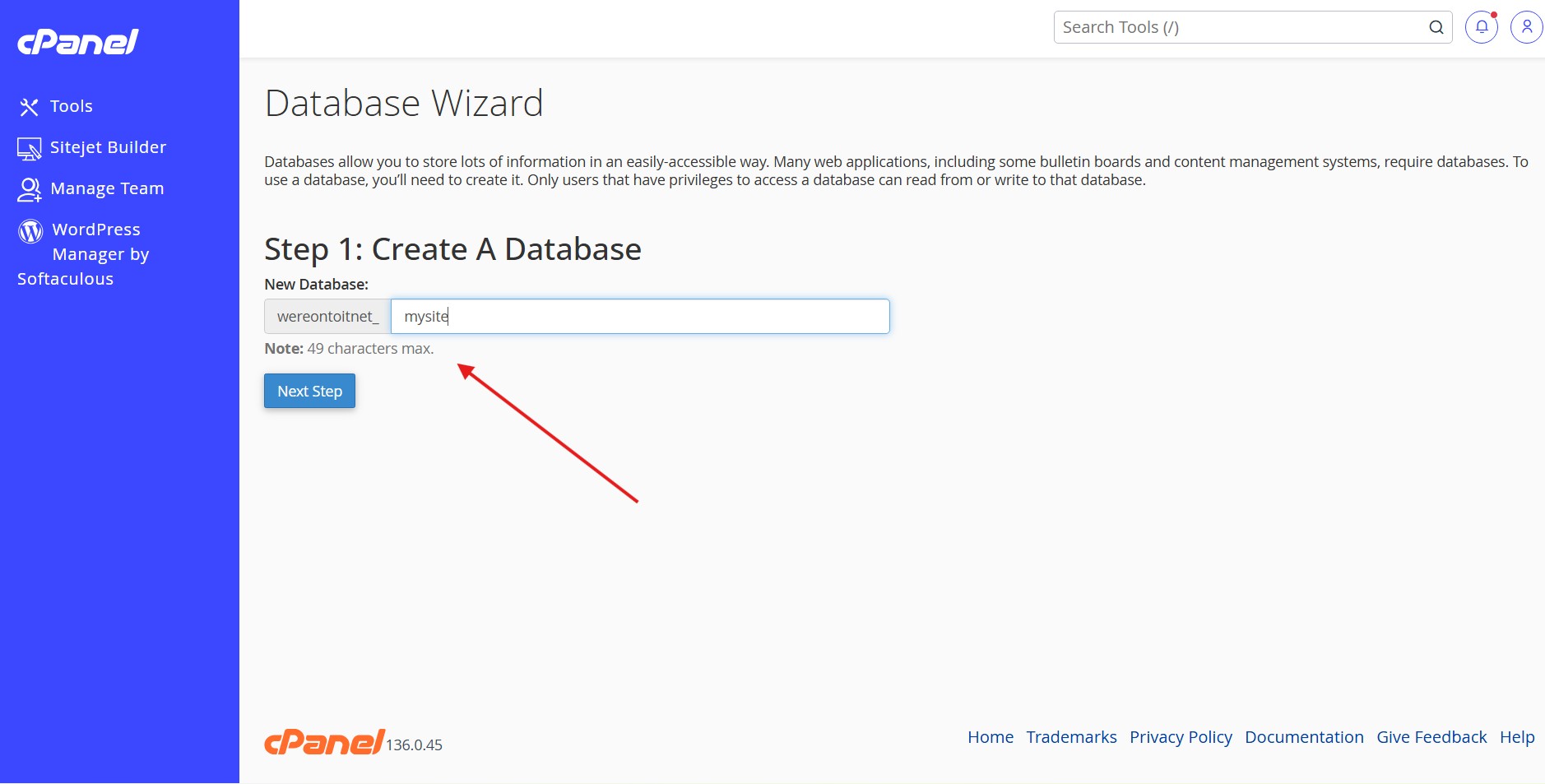Click the Database Wizard heading
This screenshot has width=1545, height=784.
click(x=404, y=104)
